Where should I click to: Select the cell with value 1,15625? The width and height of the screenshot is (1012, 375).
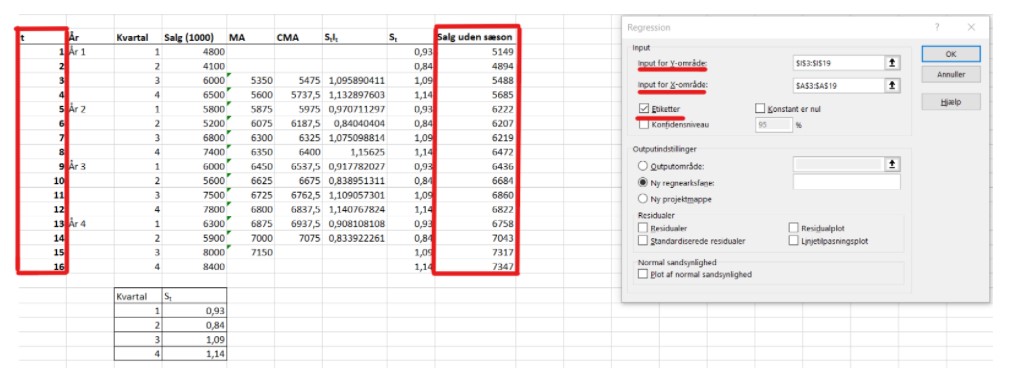355,152
